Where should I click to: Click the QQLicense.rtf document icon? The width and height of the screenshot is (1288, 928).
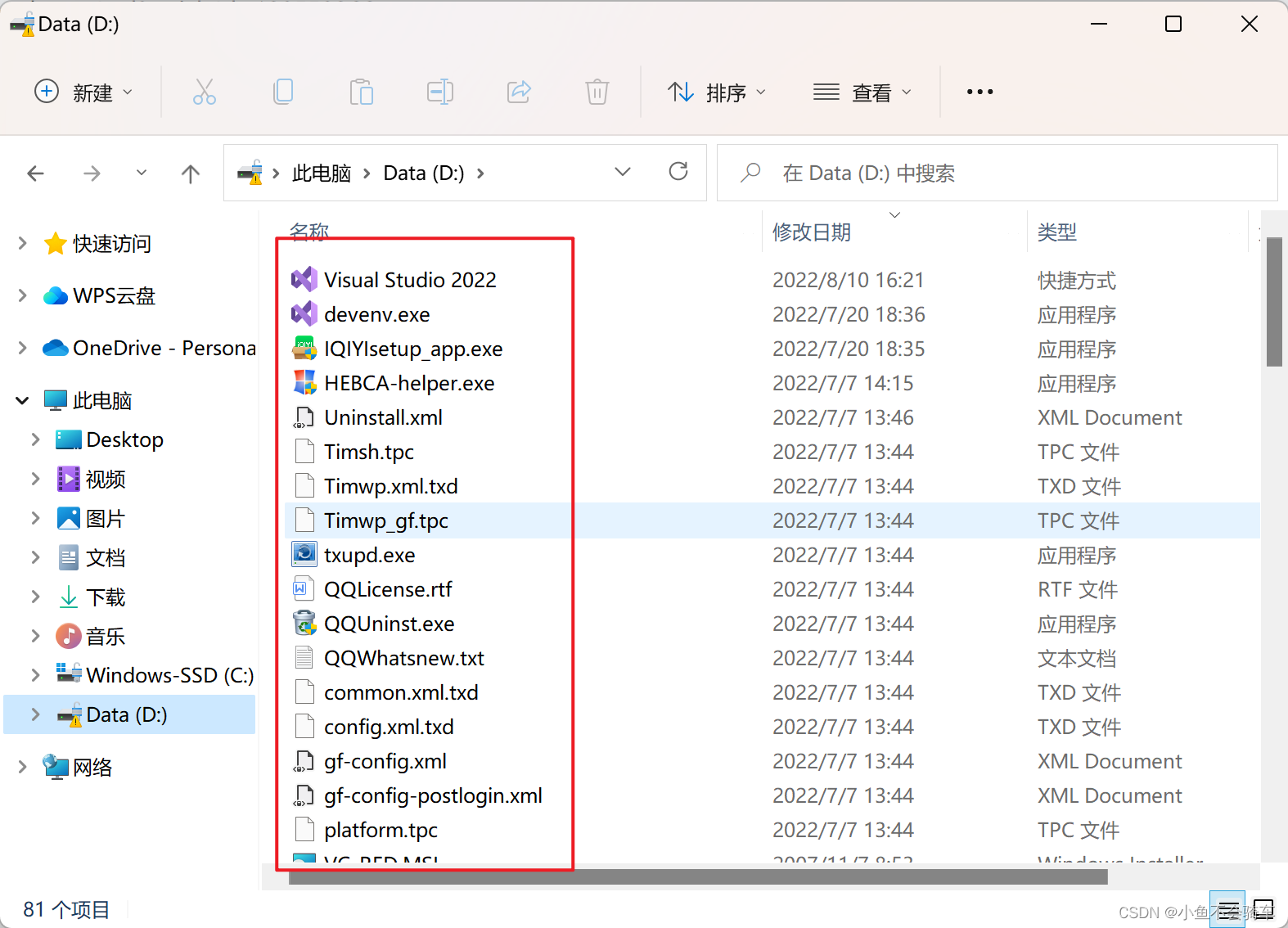pyautogui.click(x=302, y=589)
